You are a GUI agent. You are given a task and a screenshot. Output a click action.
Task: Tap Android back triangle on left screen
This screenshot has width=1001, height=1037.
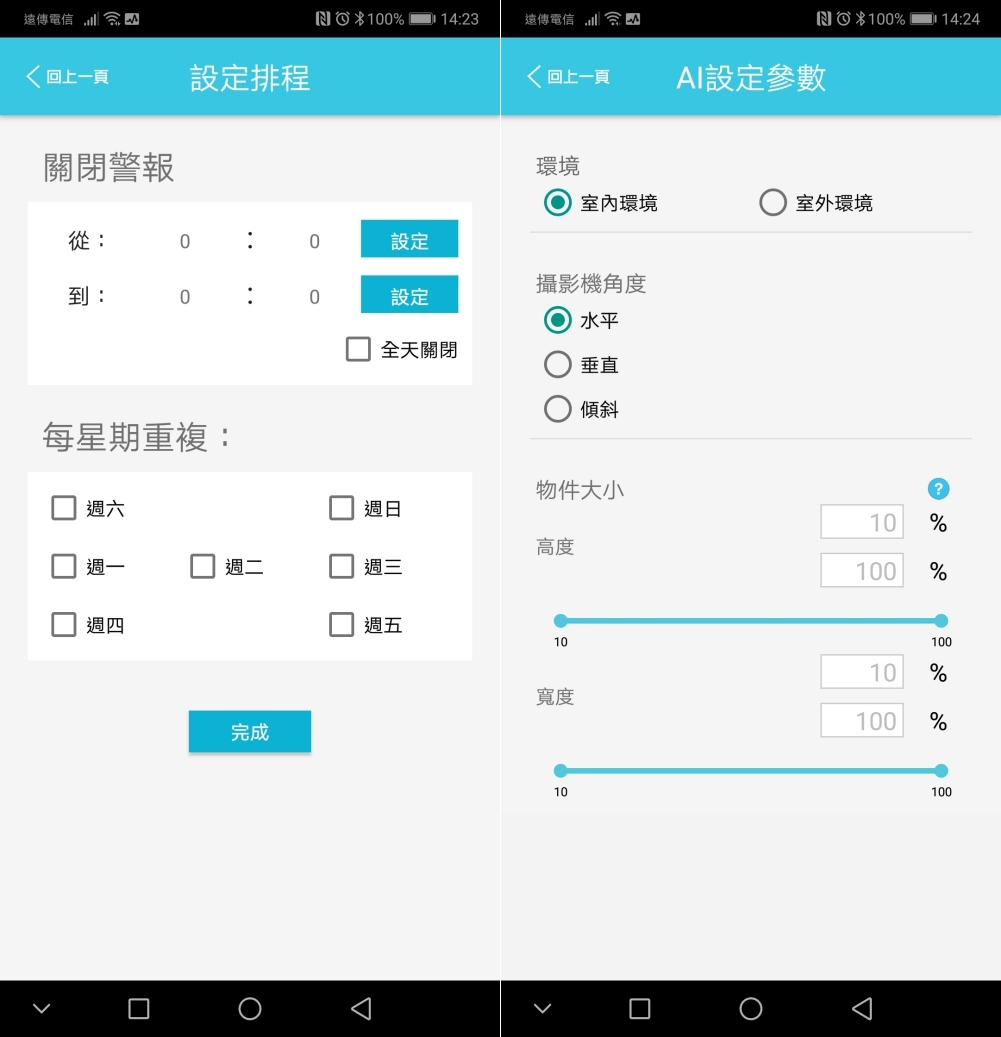click(361, 1009)
